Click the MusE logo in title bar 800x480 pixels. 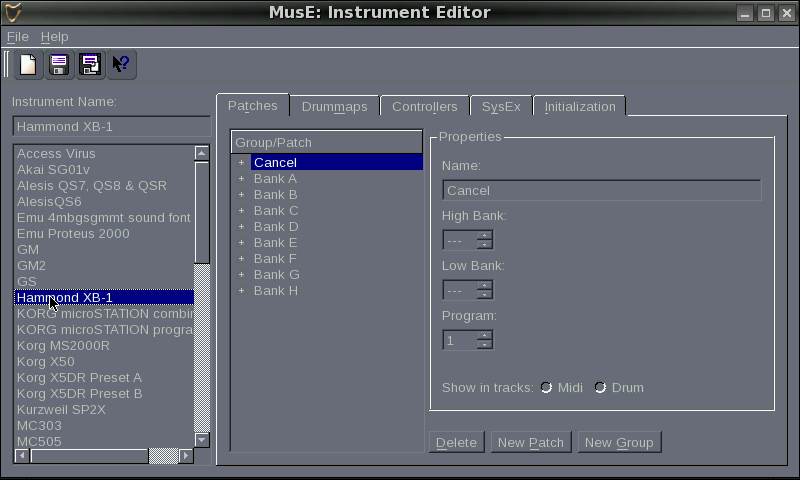[x=13, y=12]
